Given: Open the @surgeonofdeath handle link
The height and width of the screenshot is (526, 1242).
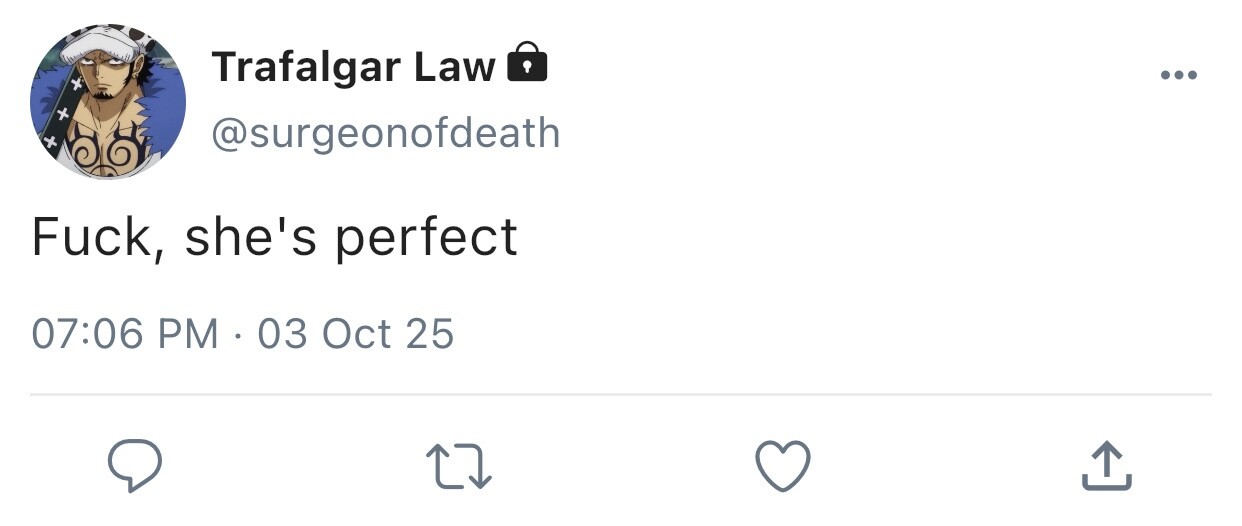Looking at the screenshot, I should click(x=385, y=132).
